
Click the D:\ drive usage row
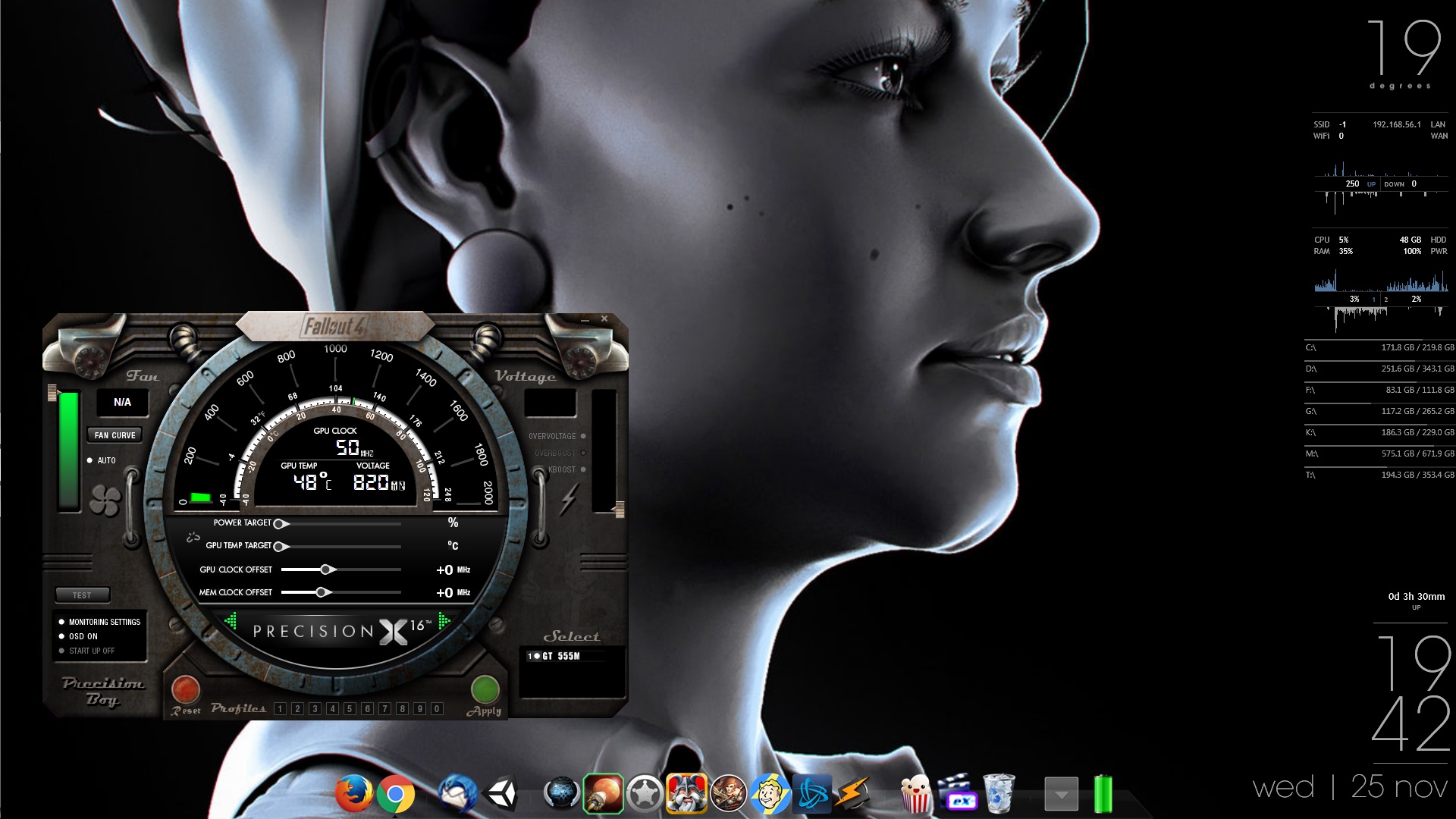click(x=1379, y=369)
